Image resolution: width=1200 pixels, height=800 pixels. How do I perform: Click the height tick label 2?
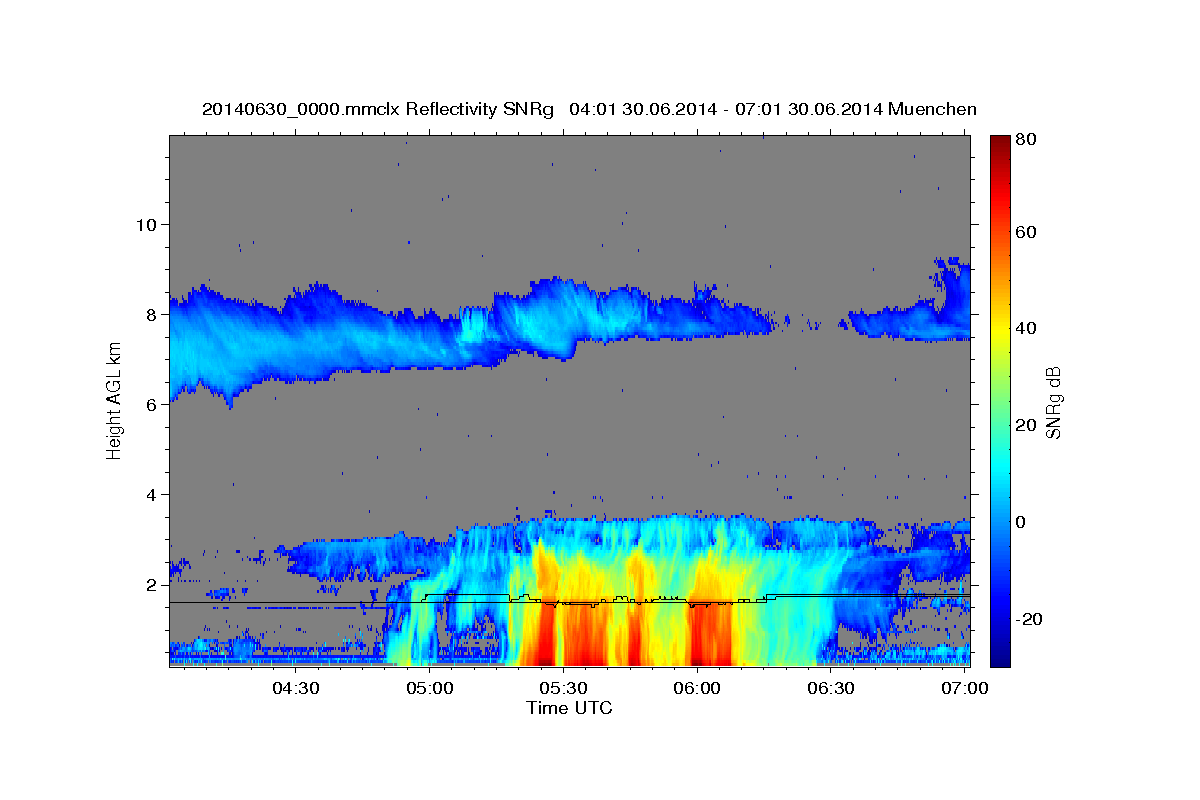click(154, 584)
